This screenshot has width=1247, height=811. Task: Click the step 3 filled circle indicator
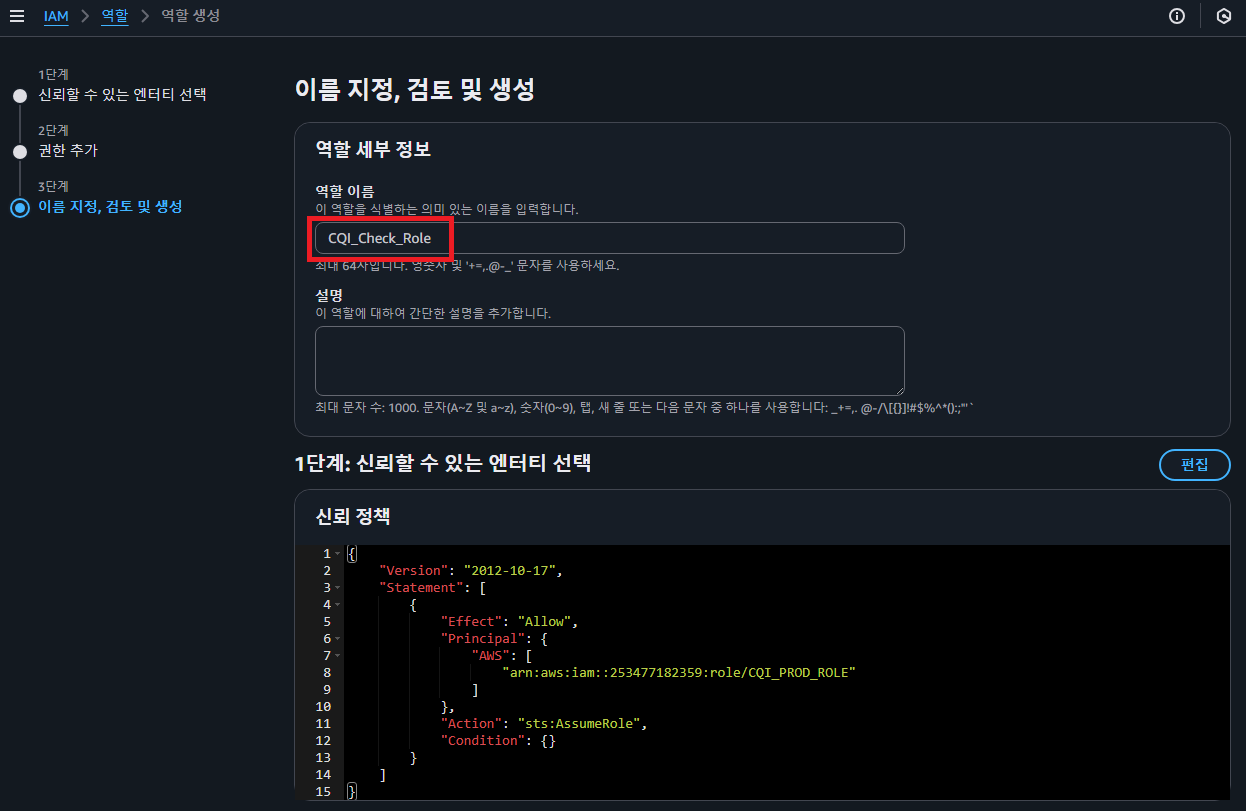click(x=20, y=207)
